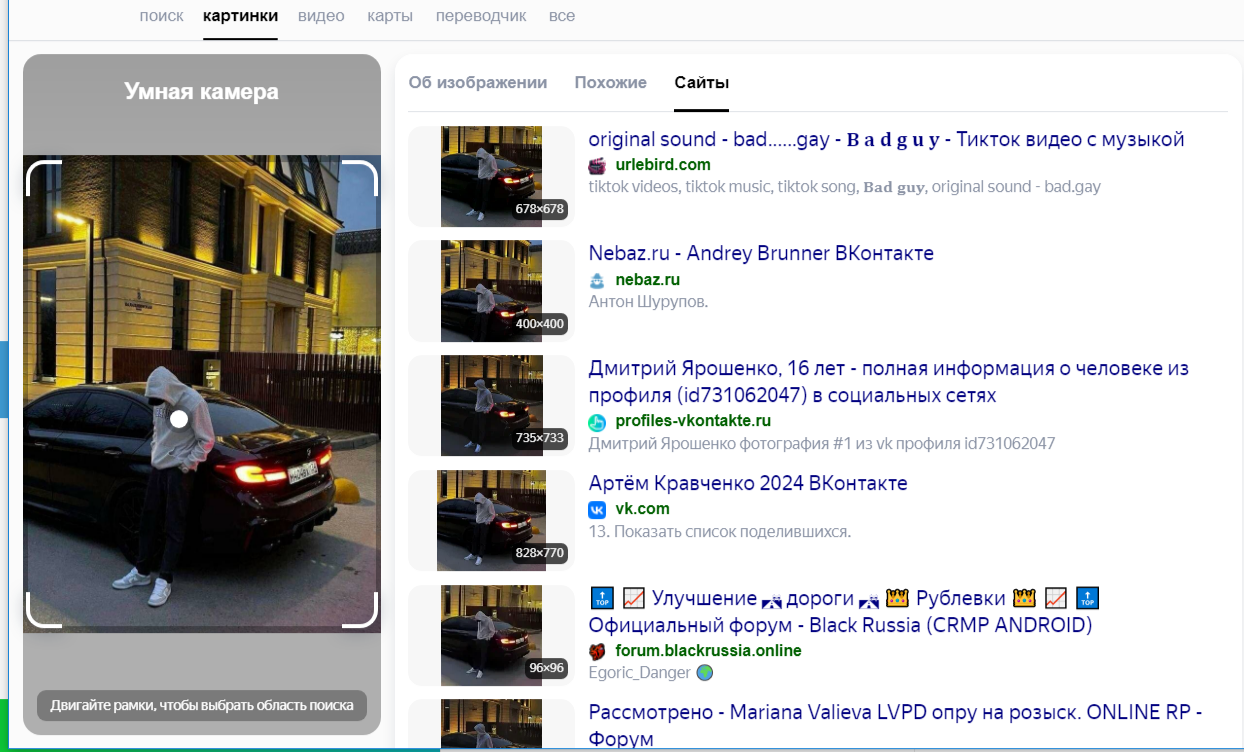Switch to the Об изображении tab
This screenshot has height=752, width=1244.
478,83
